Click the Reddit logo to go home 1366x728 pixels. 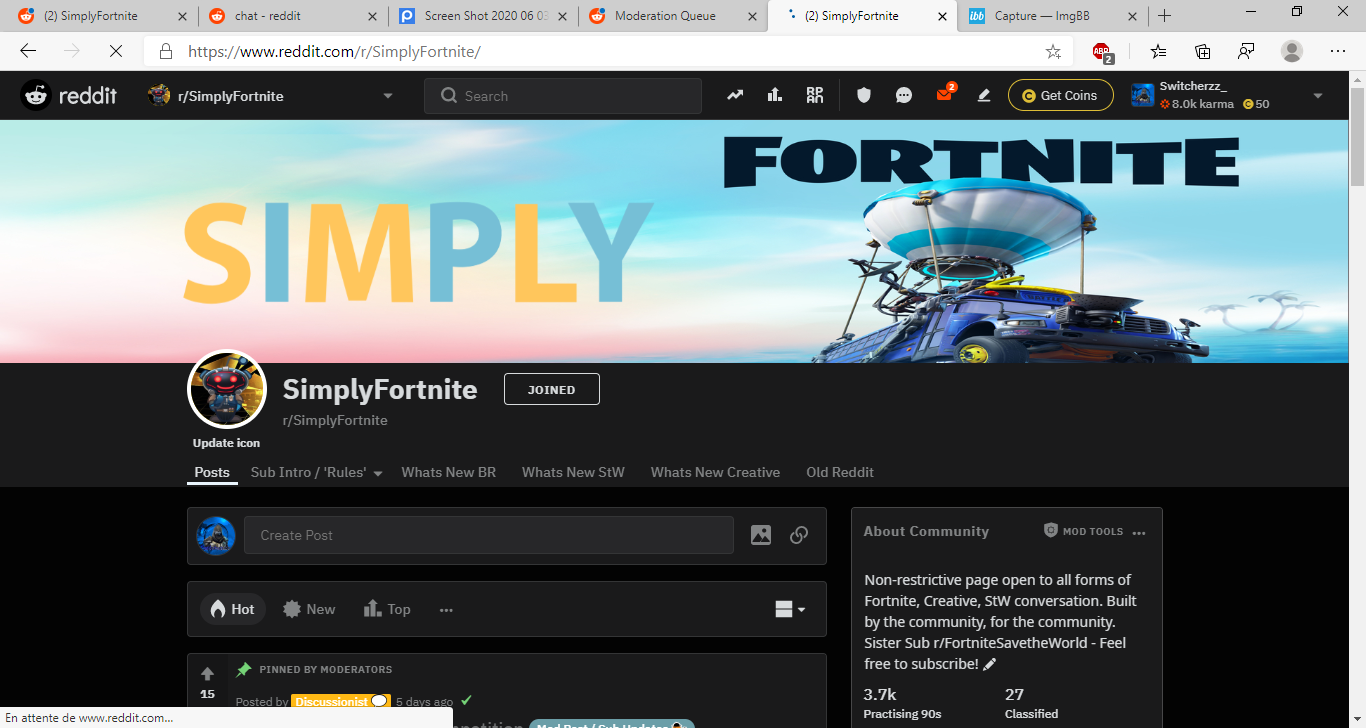tap(69, 96)
